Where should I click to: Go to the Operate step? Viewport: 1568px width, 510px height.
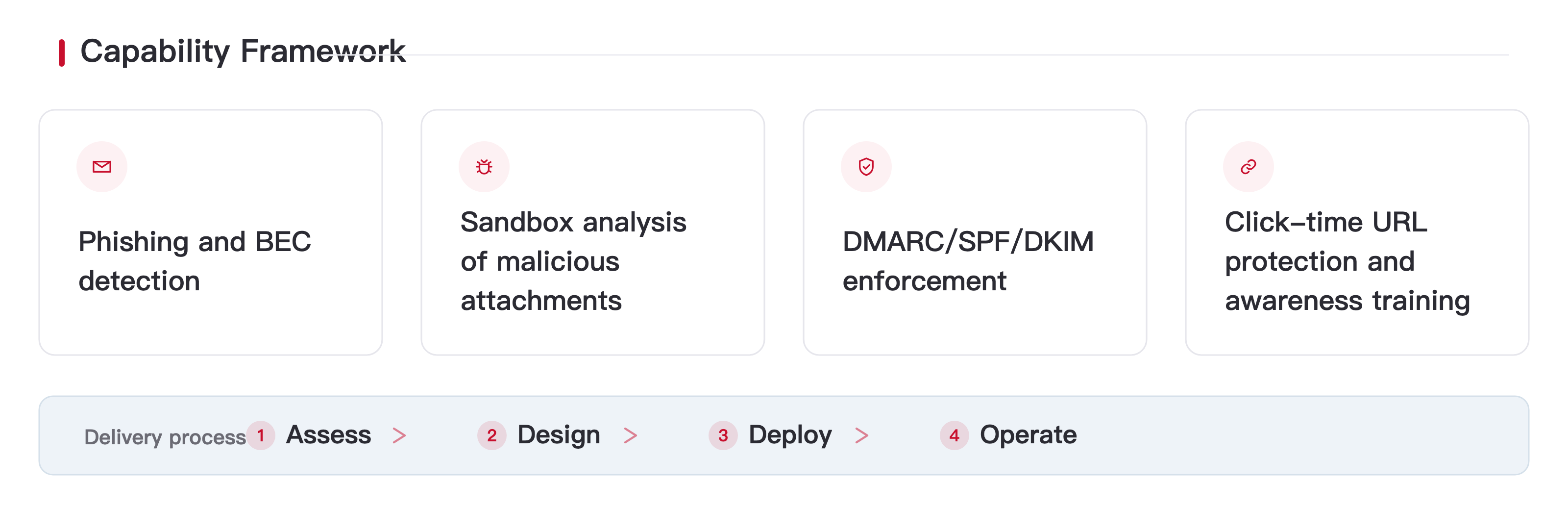tap(1028, 435)
